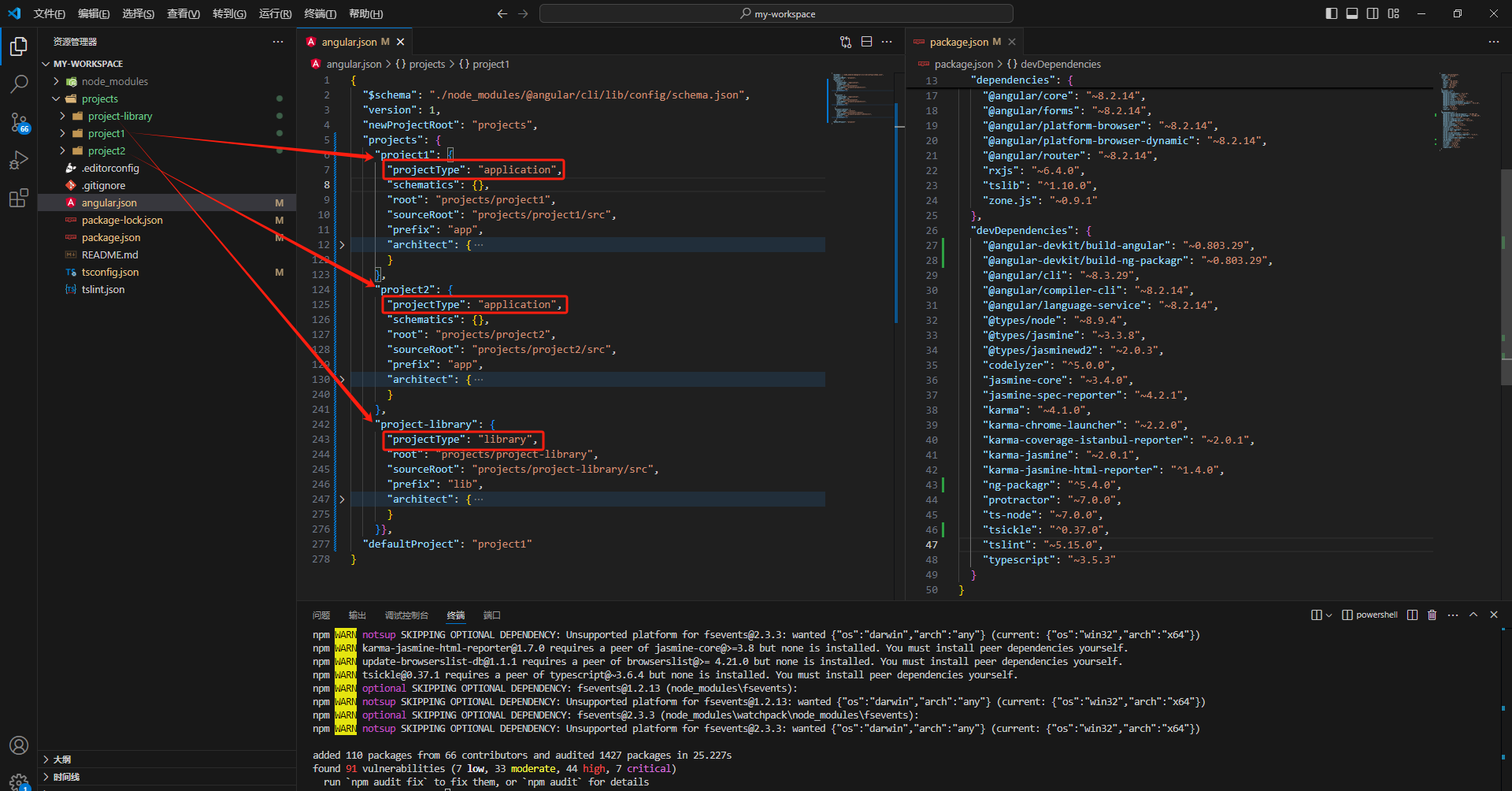This screenshot has width=1512, height=791.
Task: Close the terminal panel with X
Action: point(1494,615)
